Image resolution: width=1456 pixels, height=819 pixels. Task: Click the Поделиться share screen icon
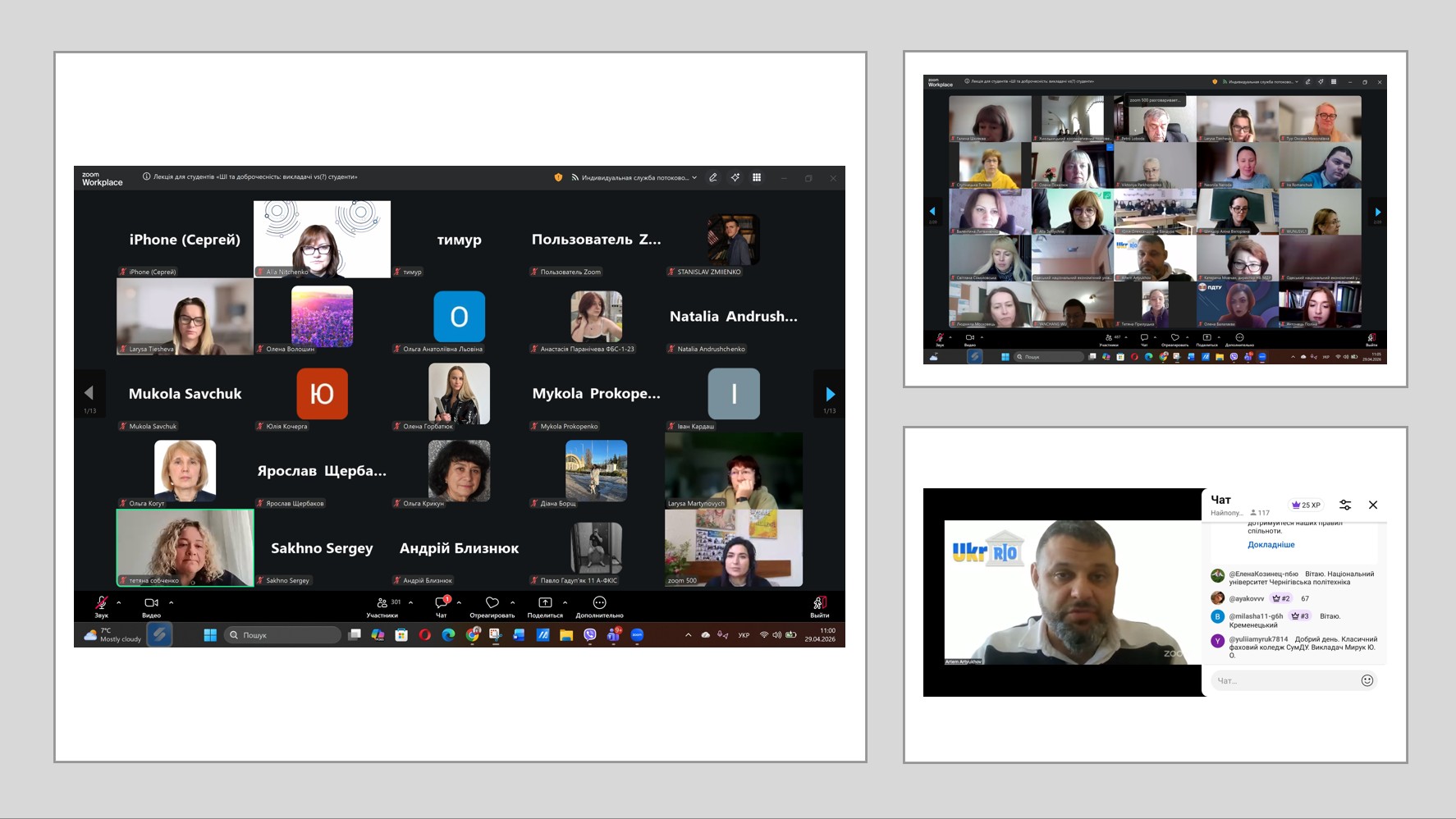pyautogui.click(x=545, y=603)
